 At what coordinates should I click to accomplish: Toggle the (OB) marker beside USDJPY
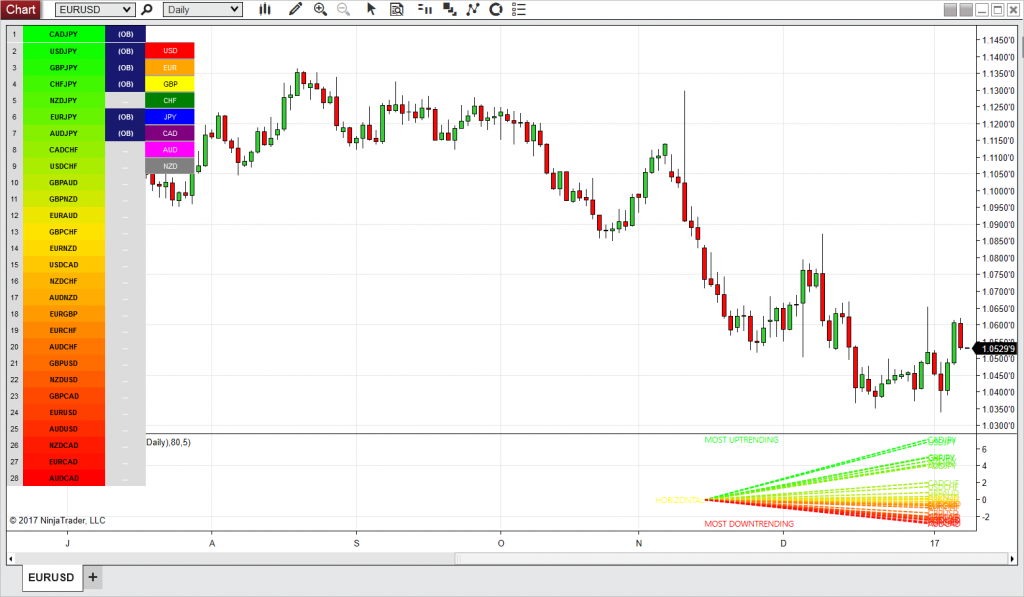(x=125, y=50)
